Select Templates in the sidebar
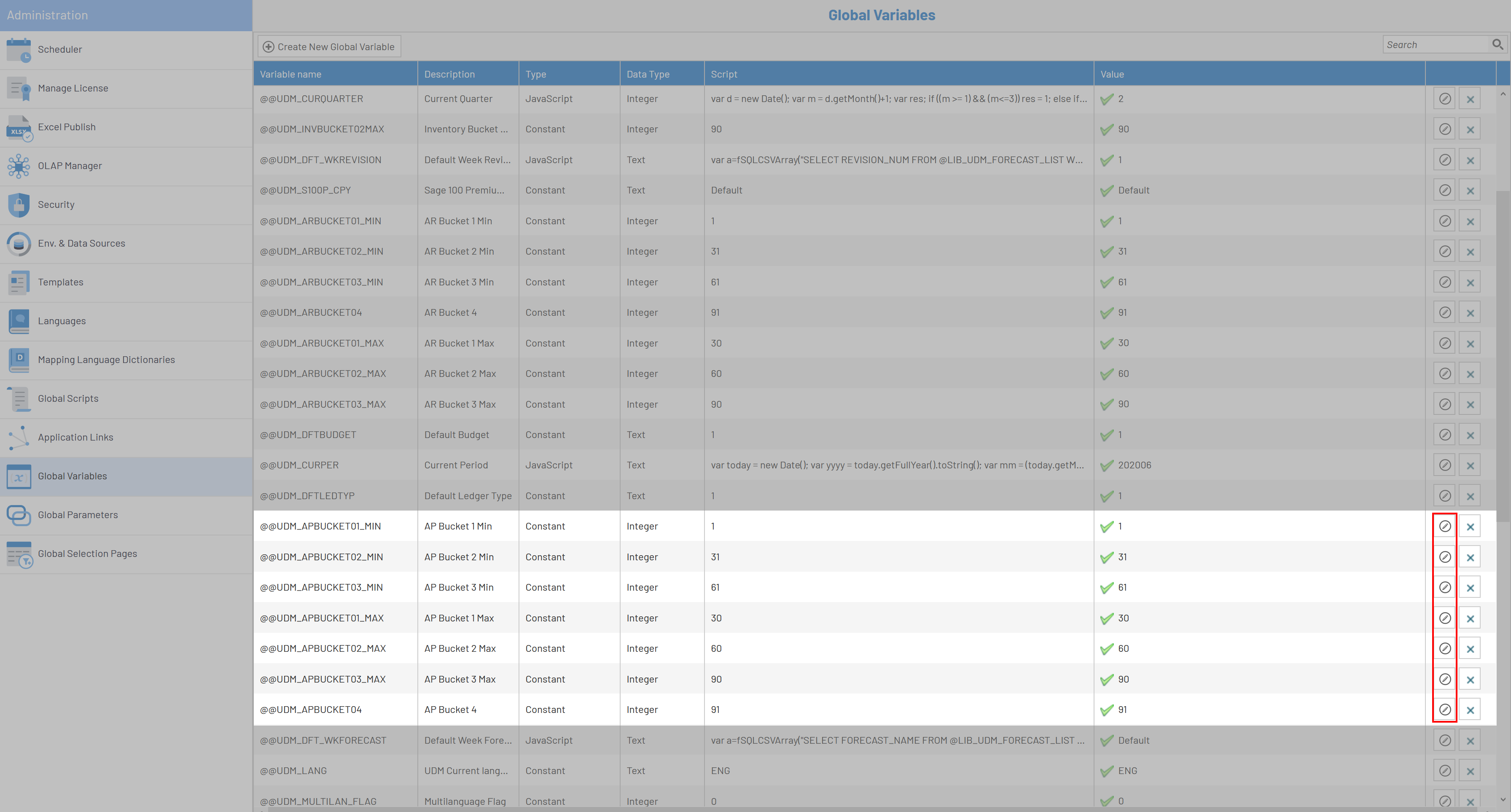1511x812 pixels. point(126,282)
